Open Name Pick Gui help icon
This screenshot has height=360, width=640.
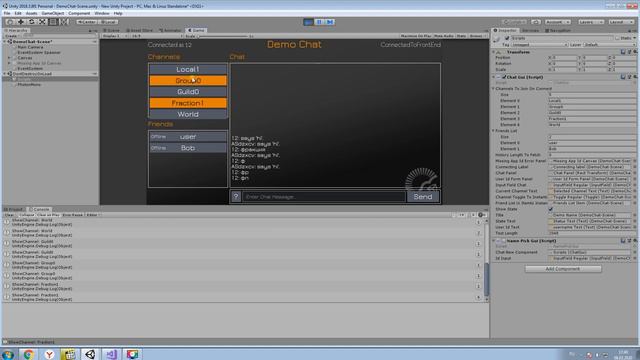point(623,241)
